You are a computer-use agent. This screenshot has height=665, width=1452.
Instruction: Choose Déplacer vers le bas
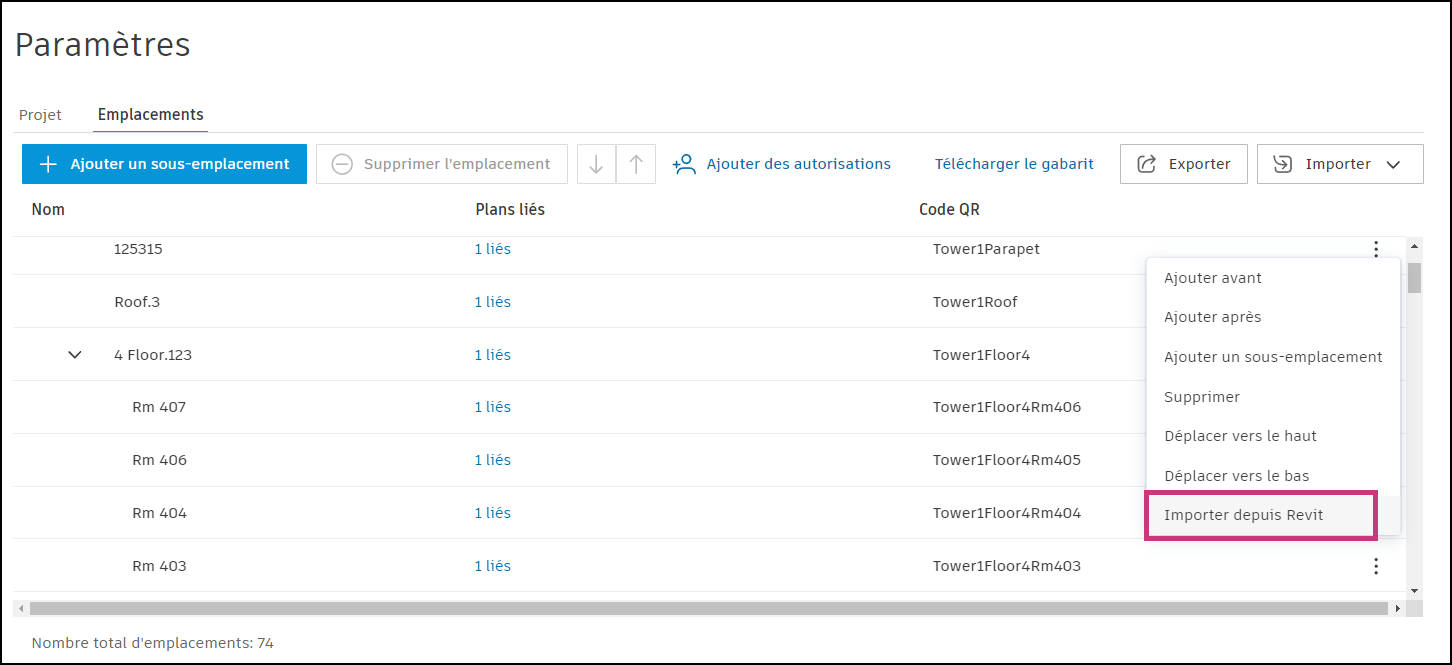(1236, 476)
